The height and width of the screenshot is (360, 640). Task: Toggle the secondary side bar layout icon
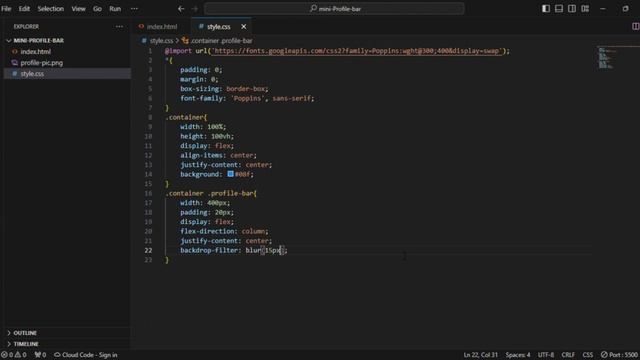tap(572, 9)
